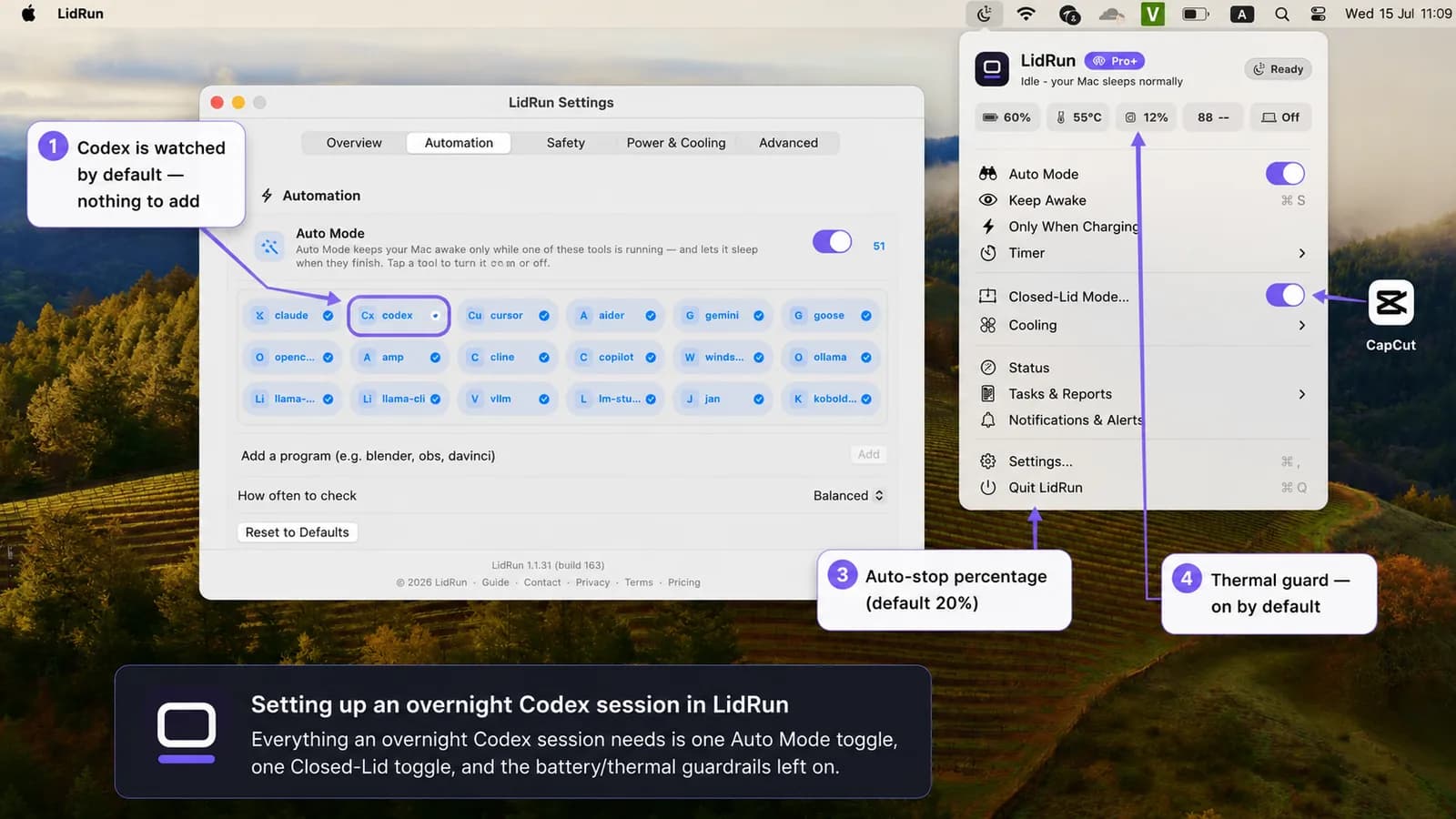Viewport: 1456px width, 819px height.
Task: Open the Pricing footer link
Action: click(683, 582)
